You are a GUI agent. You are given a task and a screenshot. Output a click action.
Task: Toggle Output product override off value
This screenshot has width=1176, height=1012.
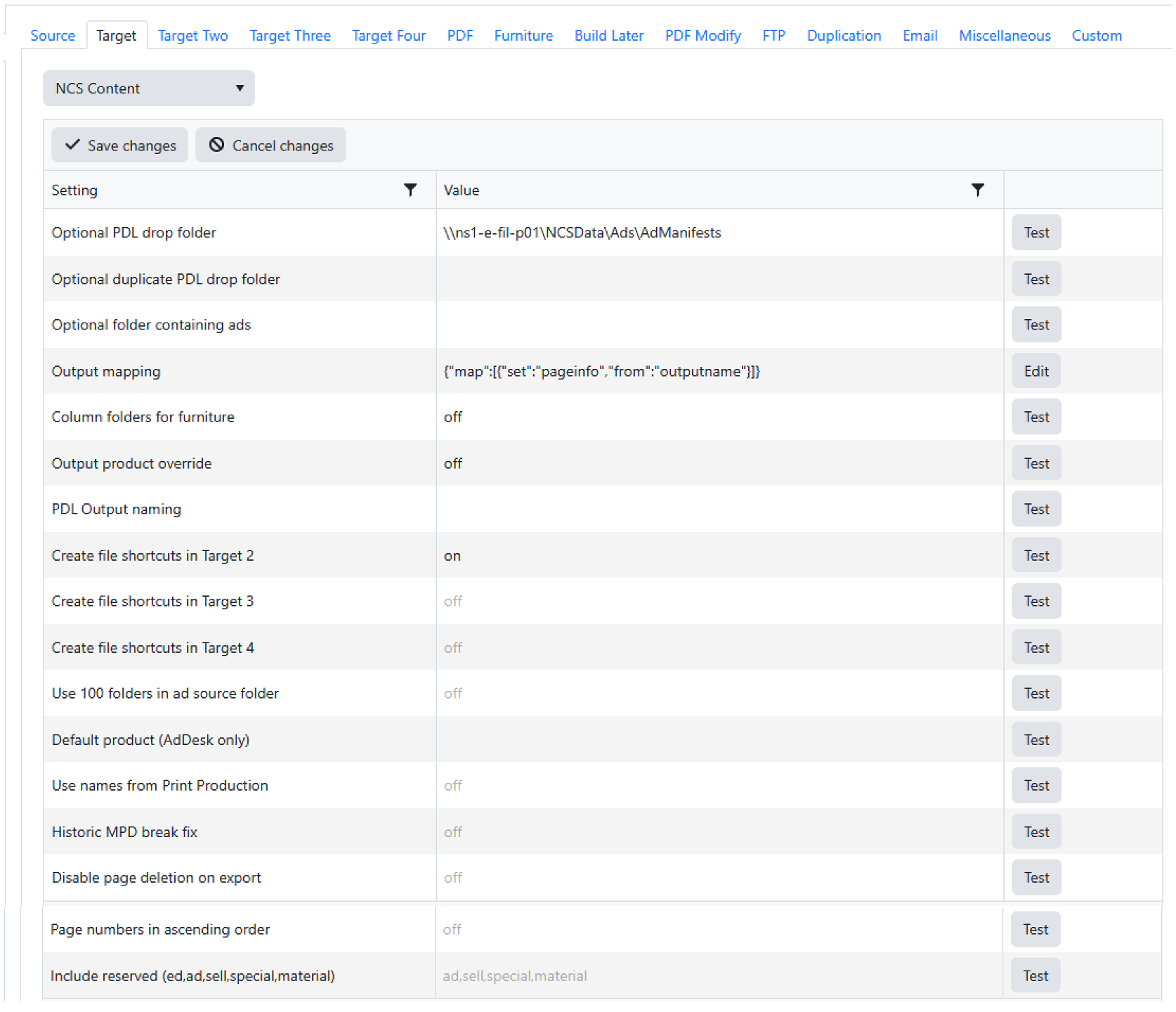point(453,464)
